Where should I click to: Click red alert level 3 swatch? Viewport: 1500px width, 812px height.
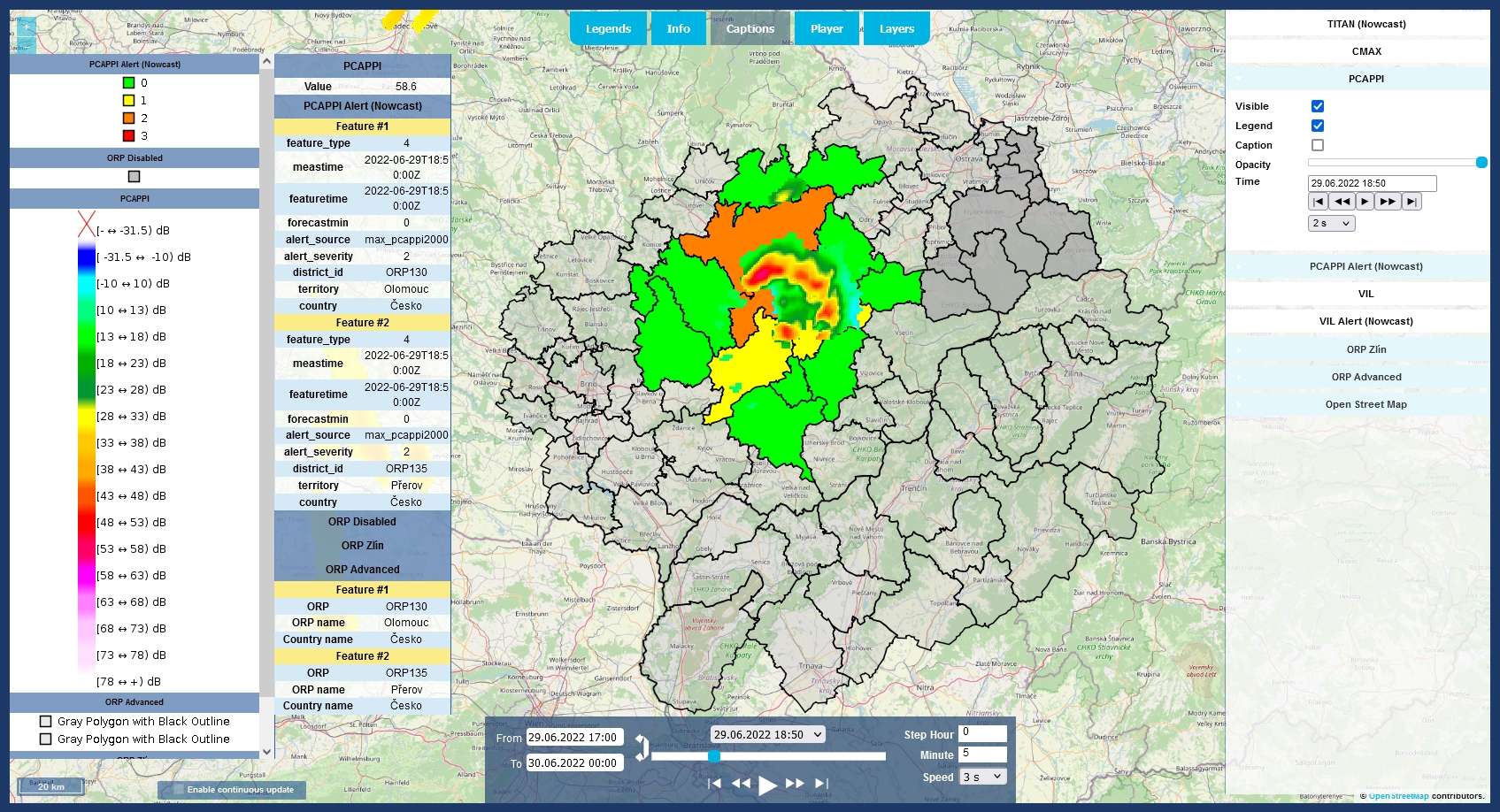tap(128, 135)
